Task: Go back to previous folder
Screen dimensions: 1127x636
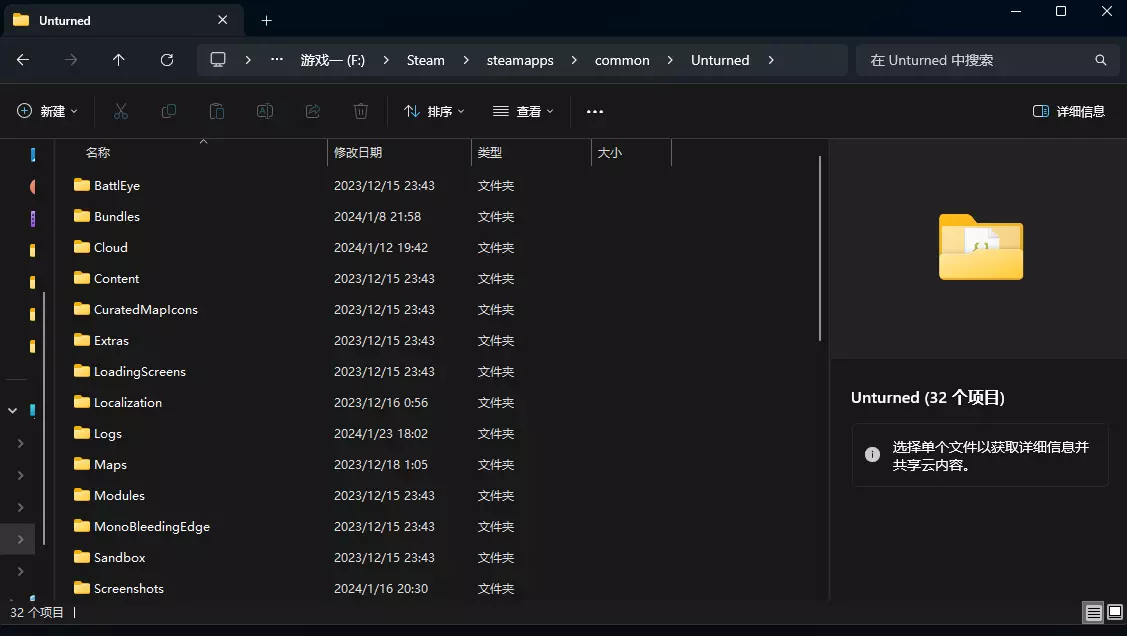Action: (x=23, y=60)
